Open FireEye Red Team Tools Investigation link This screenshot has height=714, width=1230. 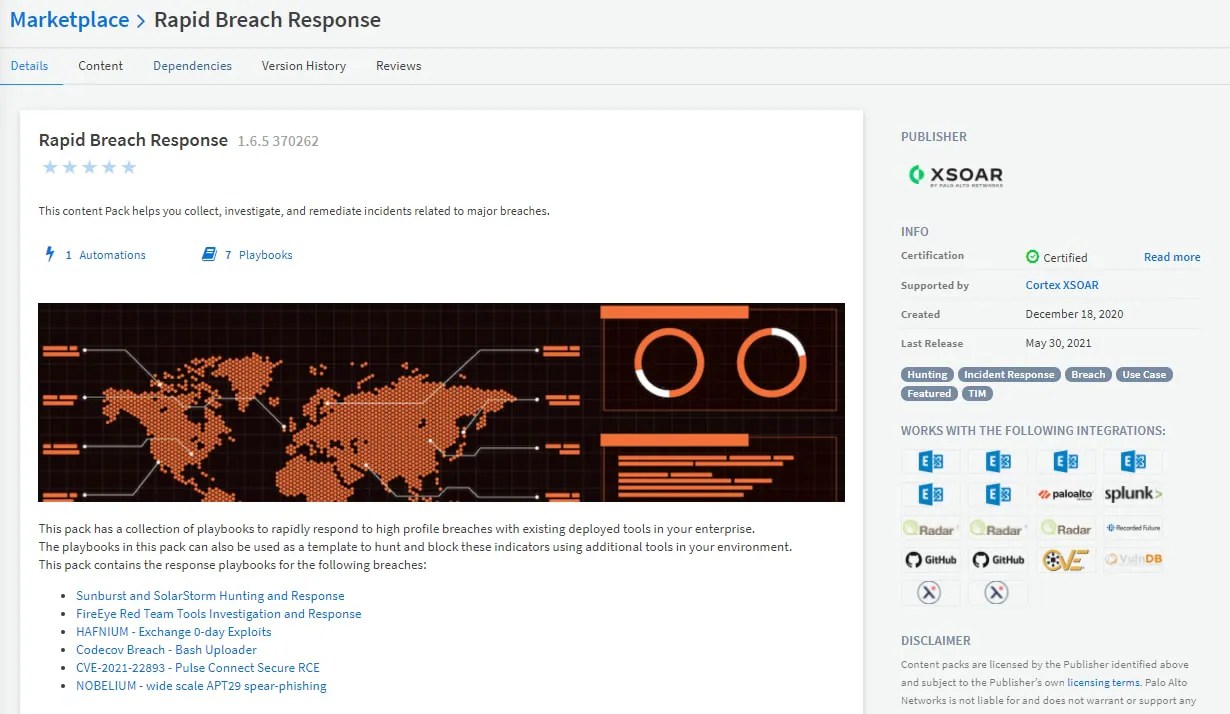[x=219, y=614]
